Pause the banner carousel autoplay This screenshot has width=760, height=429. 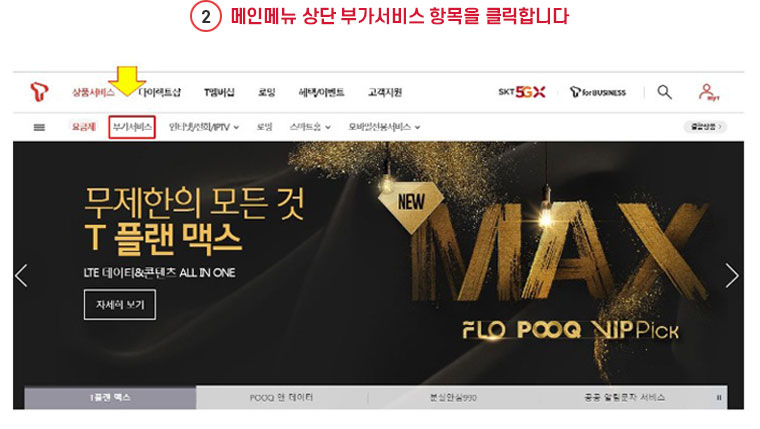click(x=719, y=397)
